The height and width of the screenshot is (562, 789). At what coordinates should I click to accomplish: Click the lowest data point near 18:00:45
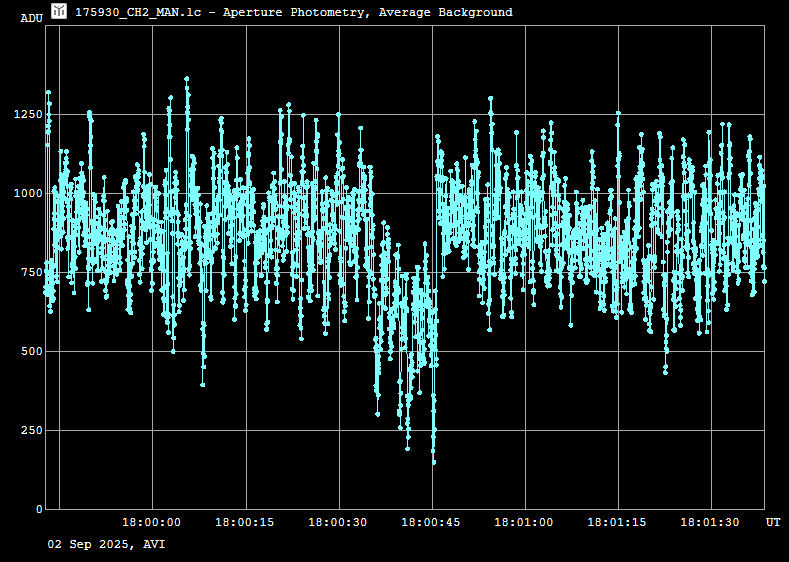click(434, 462)
